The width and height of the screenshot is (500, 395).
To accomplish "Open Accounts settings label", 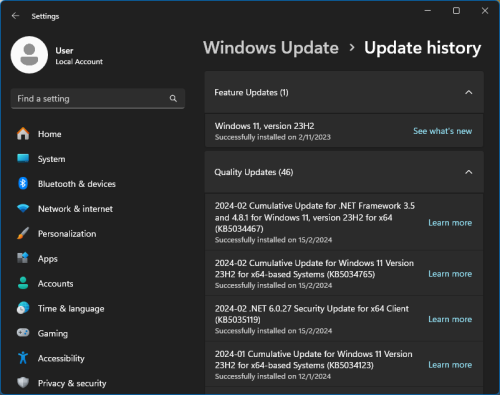I will click(55, 284).
